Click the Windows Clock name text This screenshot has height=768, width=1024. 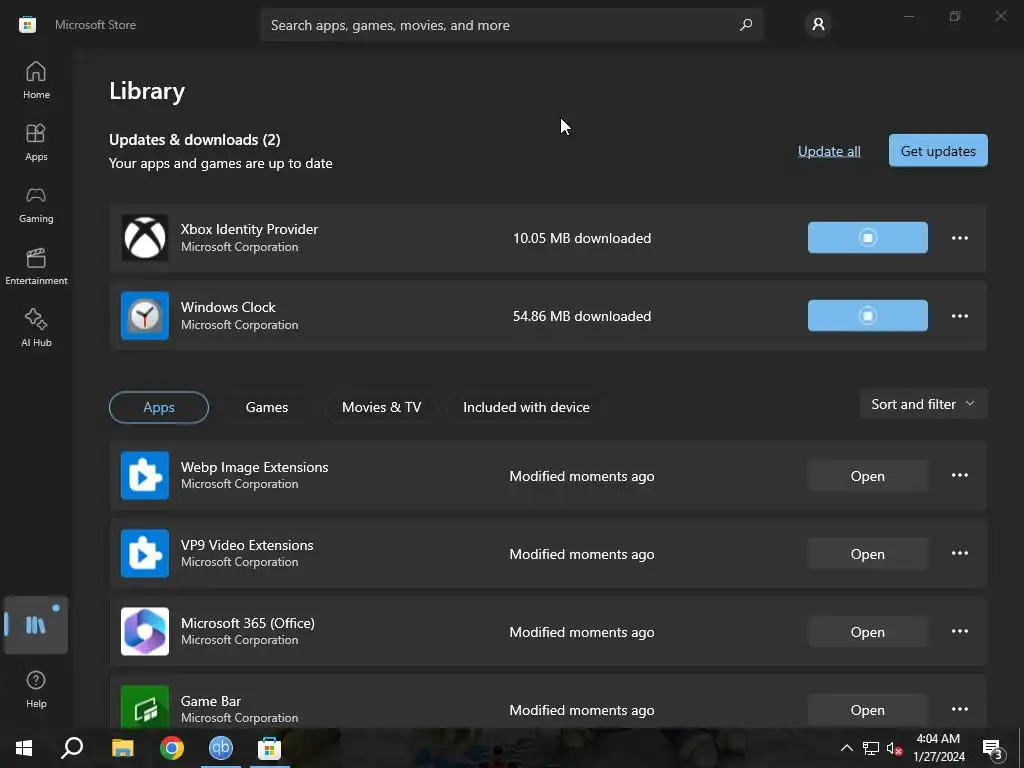pyautogui.click(x=228, y=307)
